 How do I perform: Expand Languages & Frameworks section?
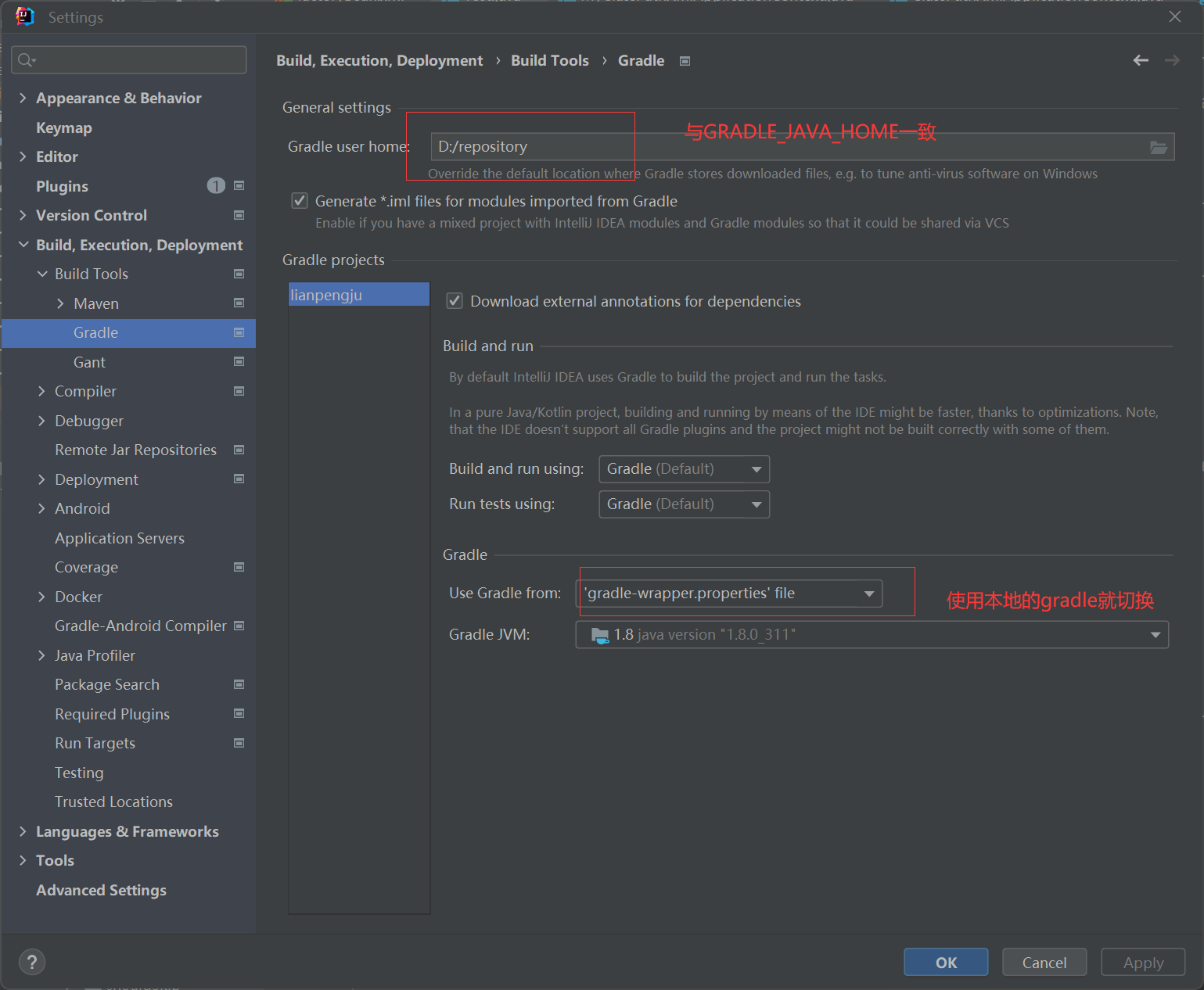(x=23, y=831)
